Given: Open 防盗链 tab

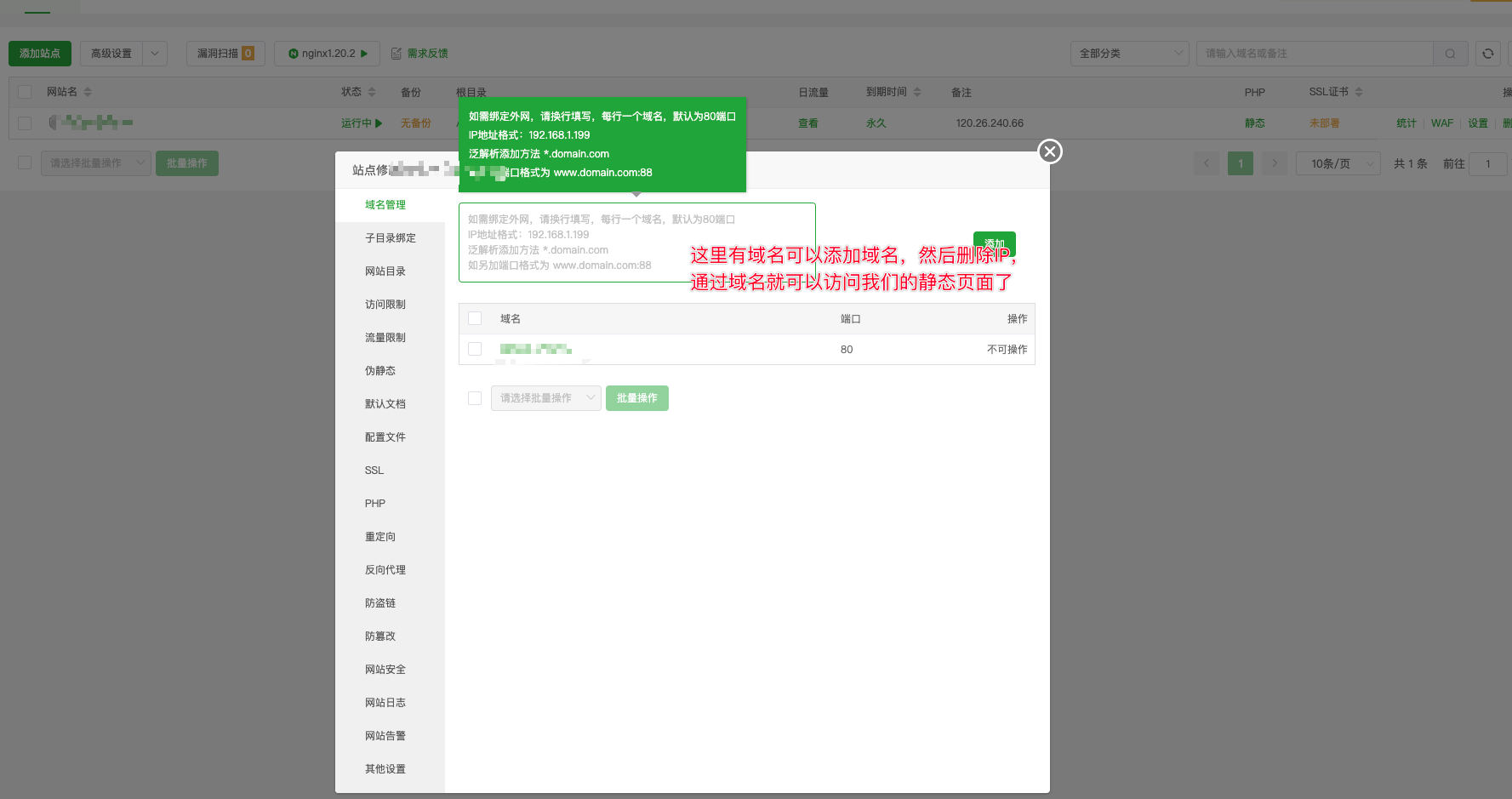Looking at the screenshot, I should tap(390, 603).
